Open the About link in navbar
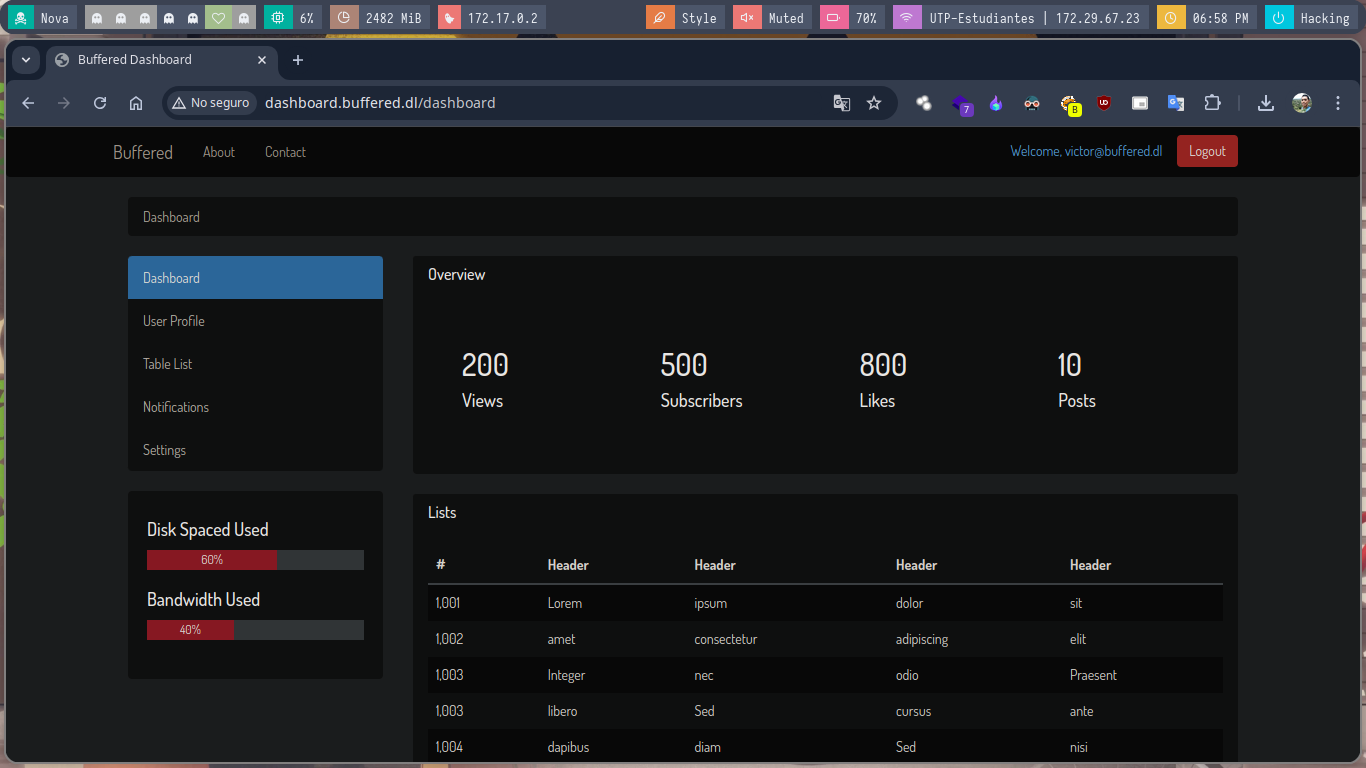 tap(219, 152)
